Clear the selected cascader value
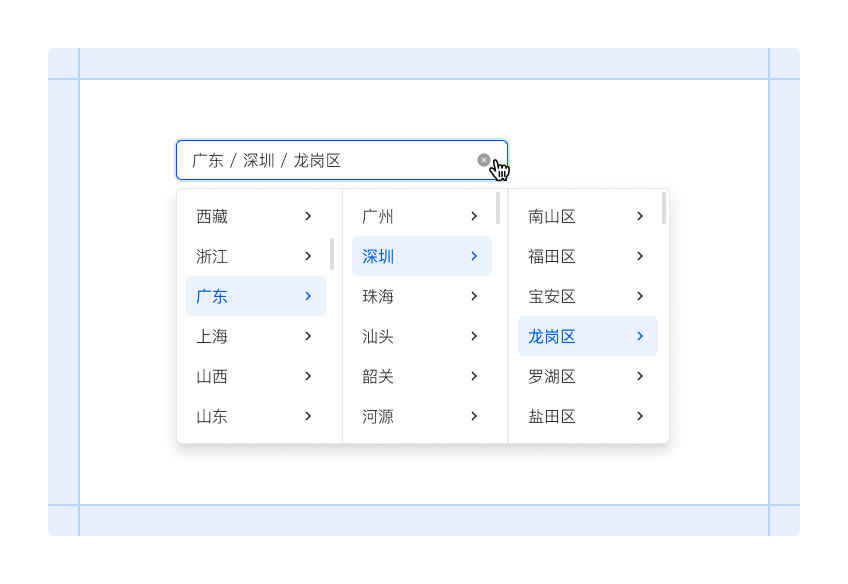The height and width of the screenshot is (584, 848). (484, 160)
